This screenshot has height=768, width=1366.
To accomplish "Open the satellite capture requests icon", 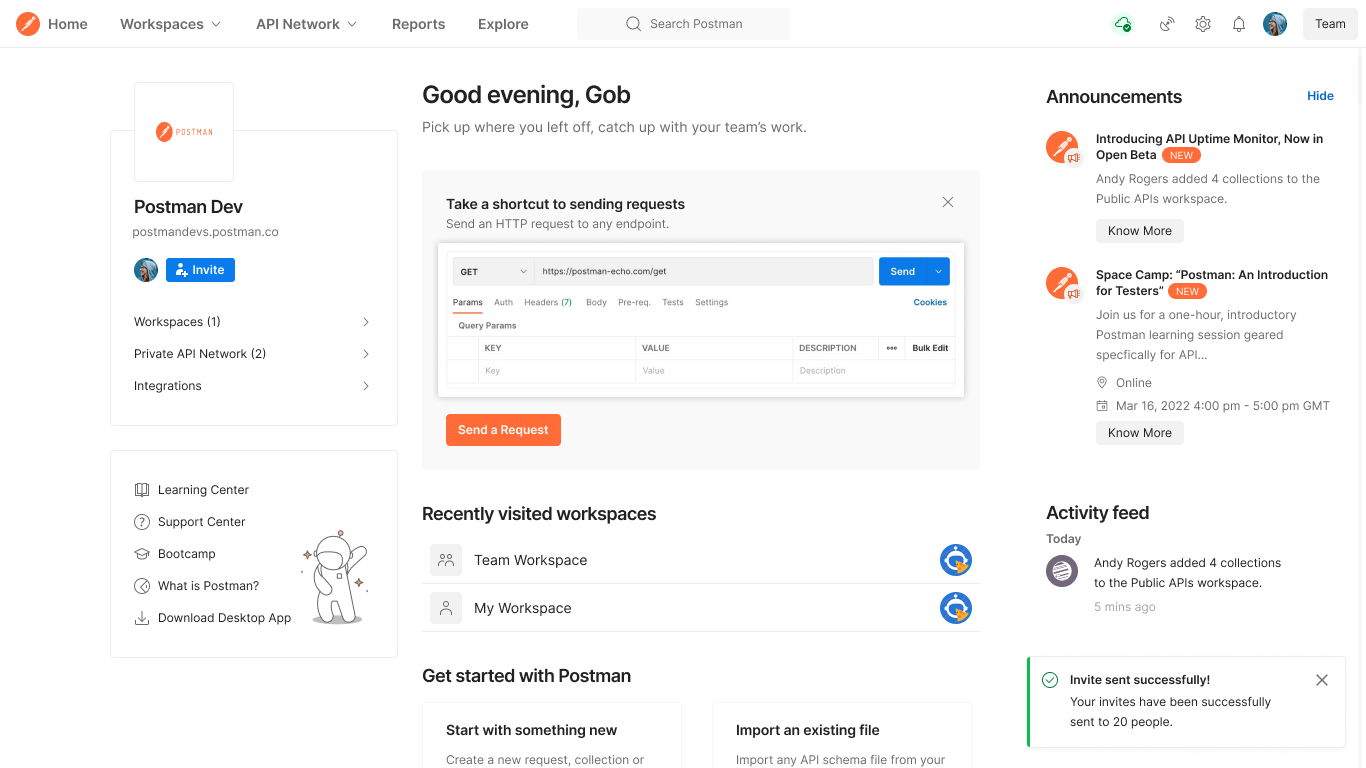I will tap(1166, 24).
